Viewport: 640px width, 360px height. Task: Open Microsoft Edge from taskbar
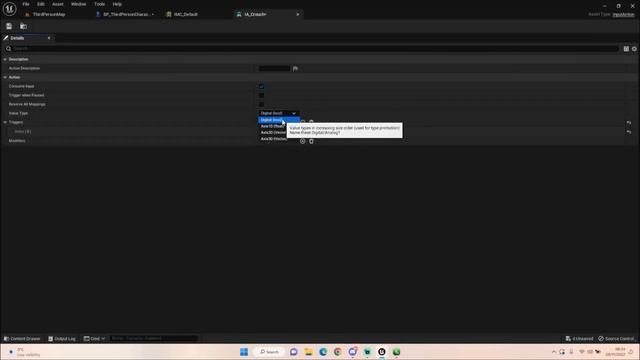[x=323, y=352]
